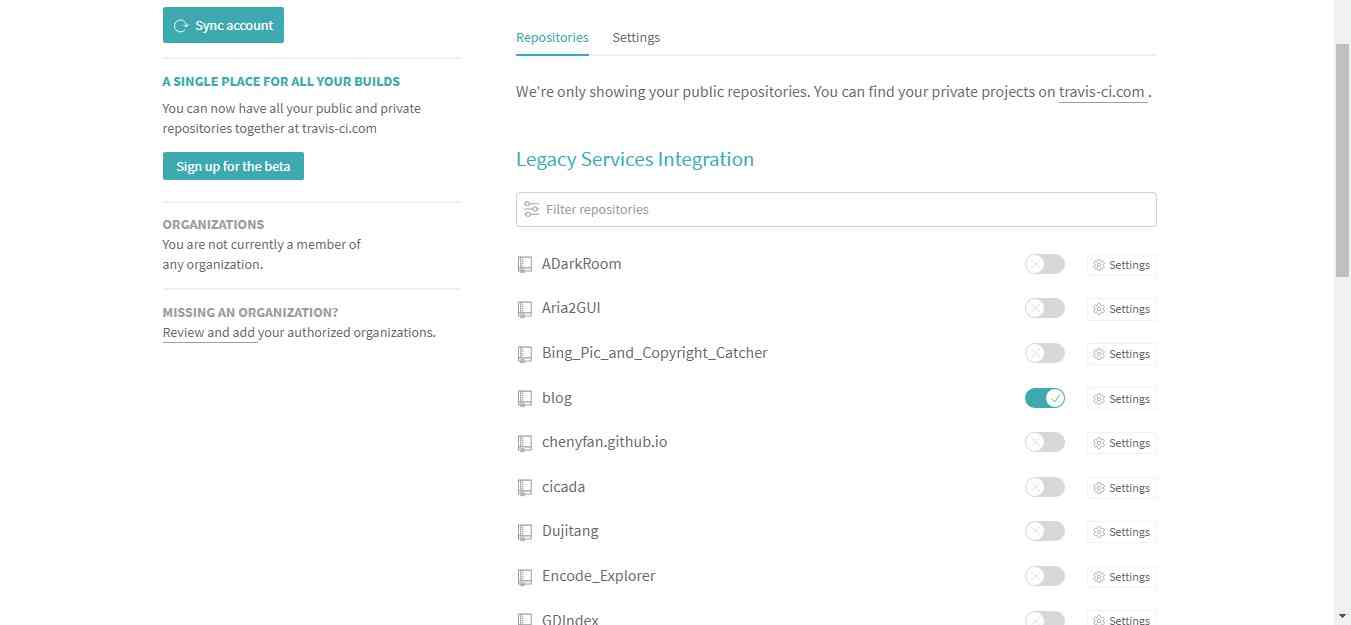This screenshot has height=625, width=1351.
Task: Switch to the Settings tab
Action: pyautogui.click(x=636, y=37)
